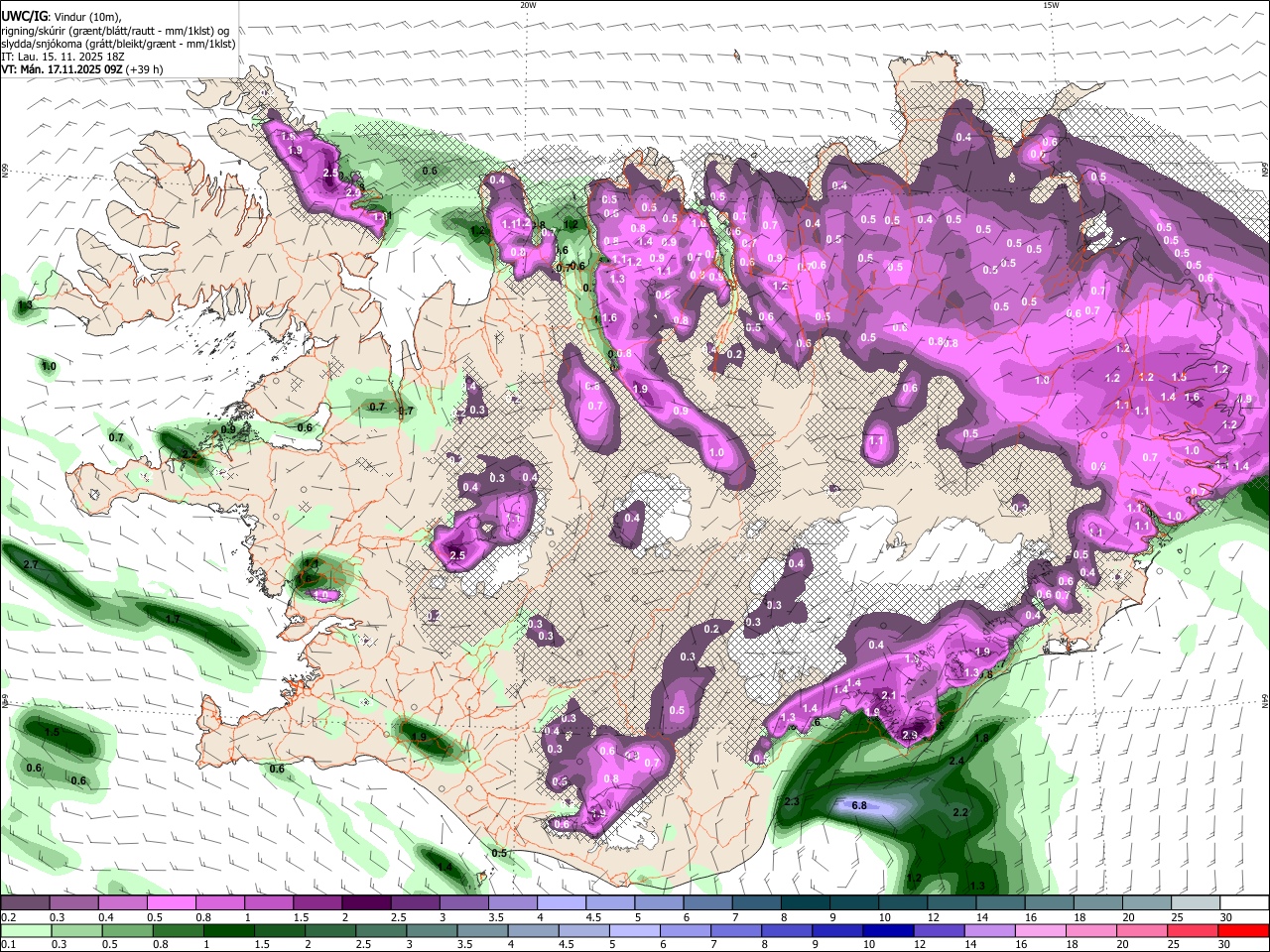This screenshot has height=952, width=1270.
Task: Click the pale grey 25 mm snow swatch
Action: (1195, 903)
